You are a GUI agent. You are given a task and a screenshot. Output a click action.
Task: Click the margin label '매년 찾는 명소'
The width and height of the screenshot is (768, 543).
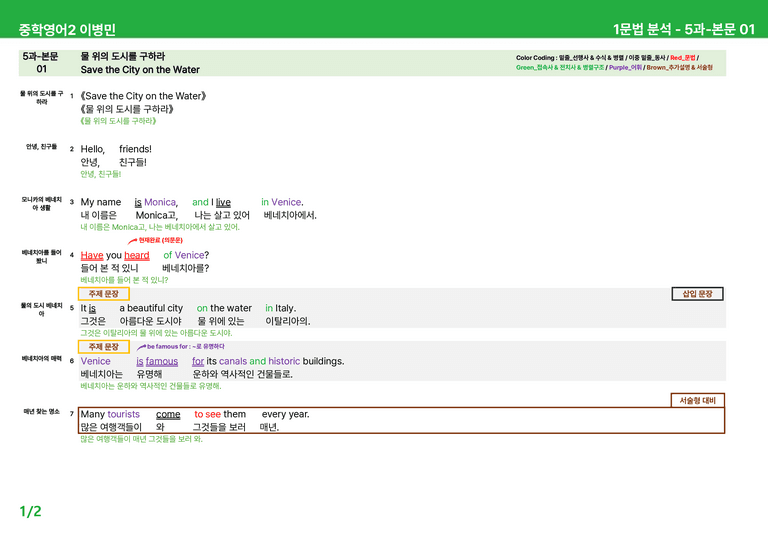click(x=42, y=411)
